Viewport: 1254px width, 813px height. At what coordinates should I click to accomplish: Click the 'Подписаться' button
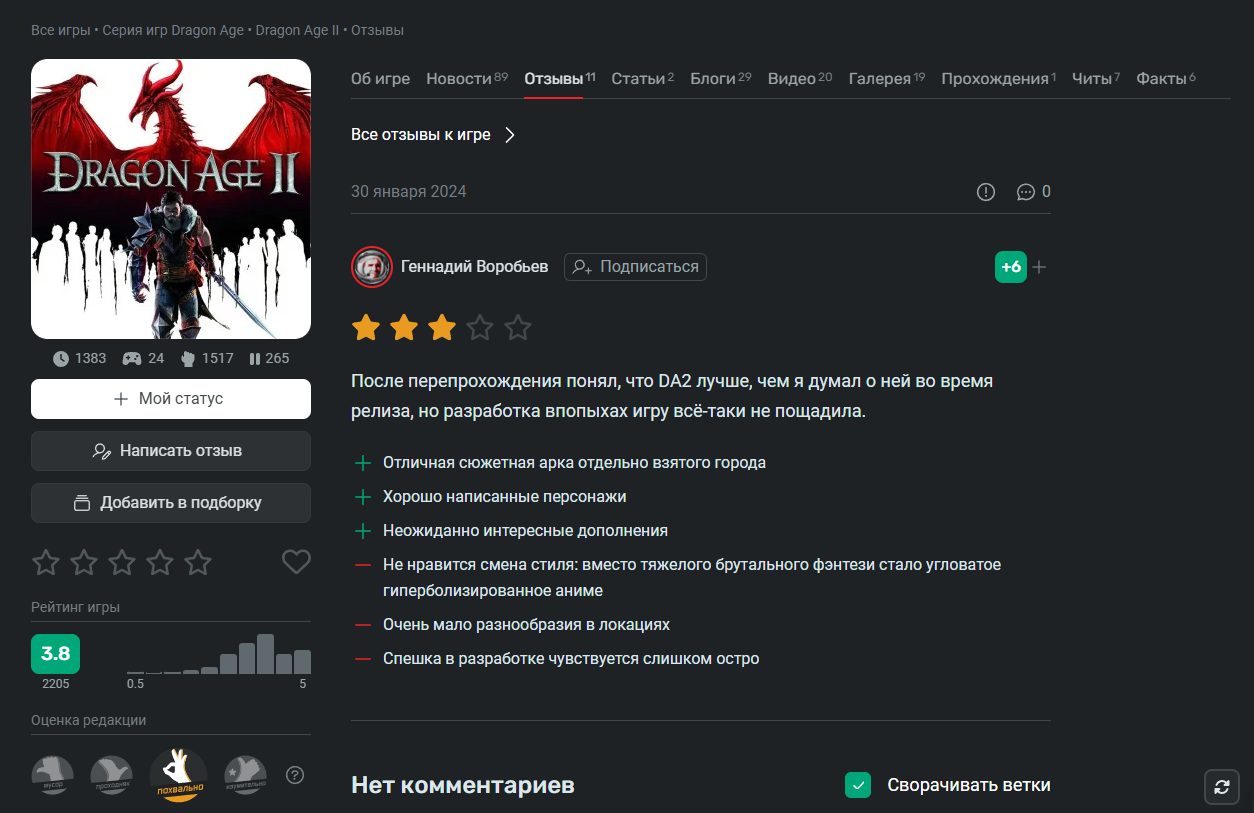click(636, 267)
